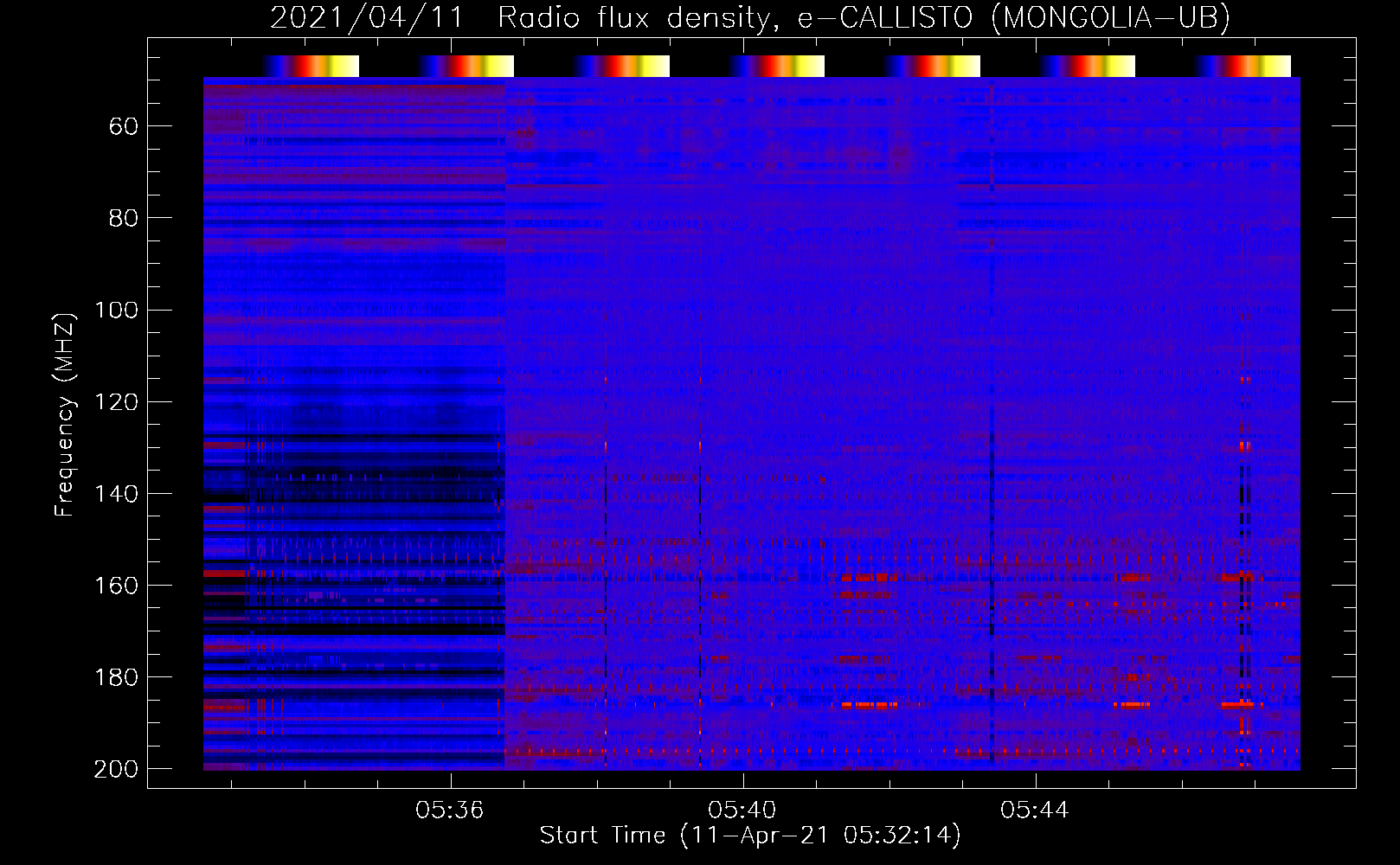1400x865 pixels.
Task: Click the fourth (middle) color scale bar
Action: pos(777,67)
